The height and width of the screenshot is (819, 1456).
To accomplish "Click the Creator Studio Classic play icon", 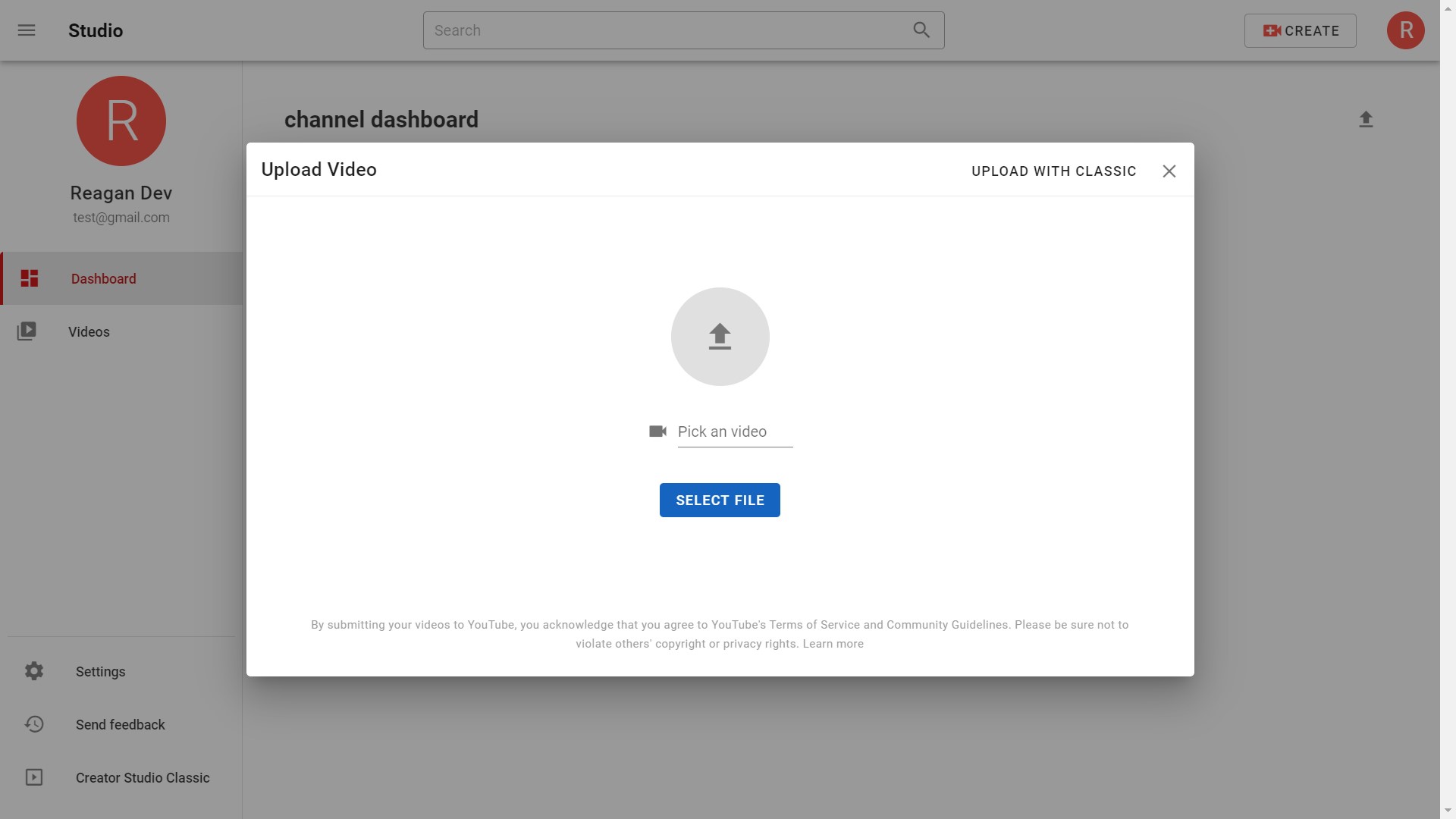I will pos(34,777).
